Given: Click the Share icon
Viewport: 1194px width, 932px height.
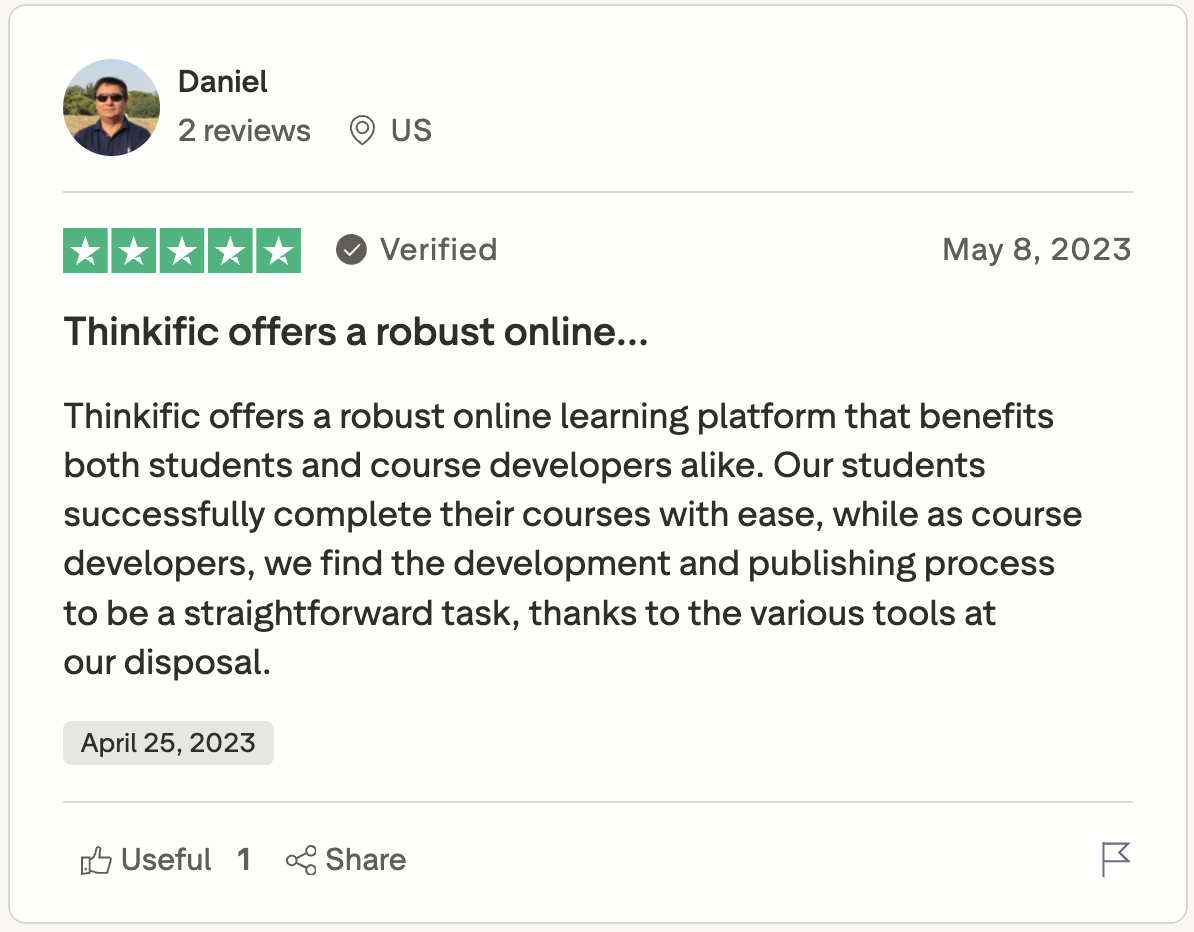Looking at the screenshot, I should click(x=301, y=859).
